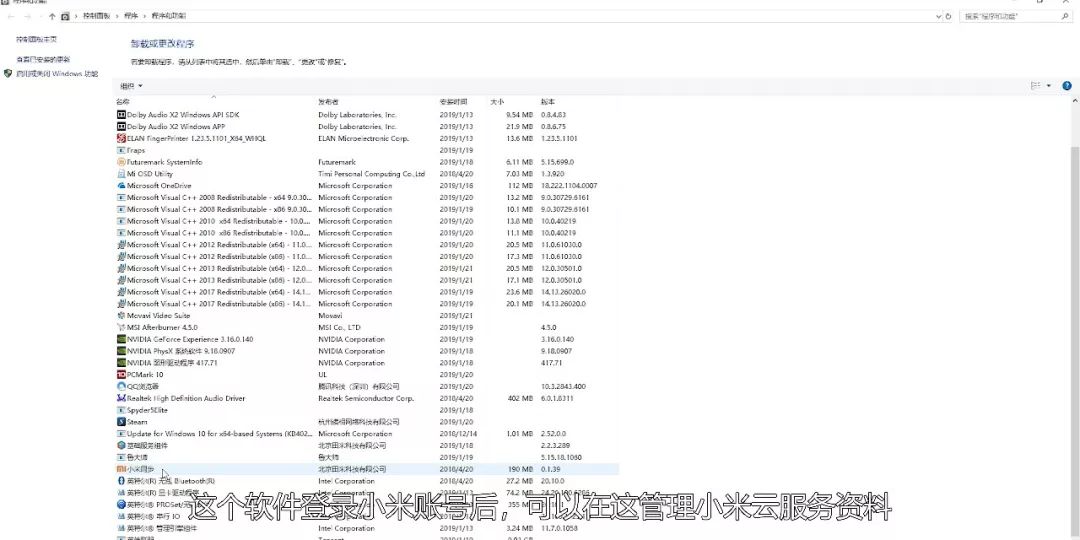Open help with the blue question mark icon
This screenshot has height=540, width=1080.
[x=1067, y=86]
